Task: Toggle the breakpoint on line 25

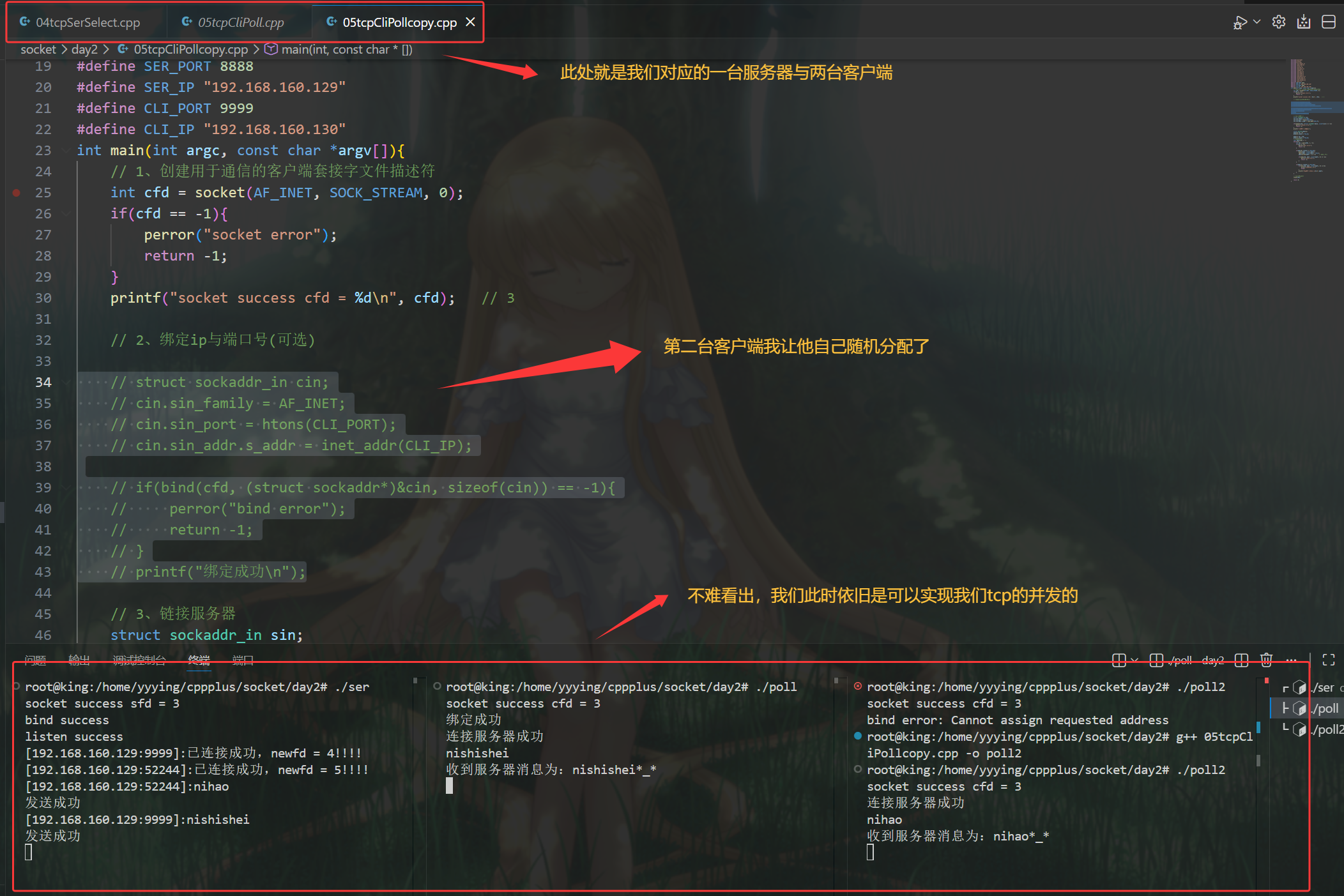Action: (17, 192)
